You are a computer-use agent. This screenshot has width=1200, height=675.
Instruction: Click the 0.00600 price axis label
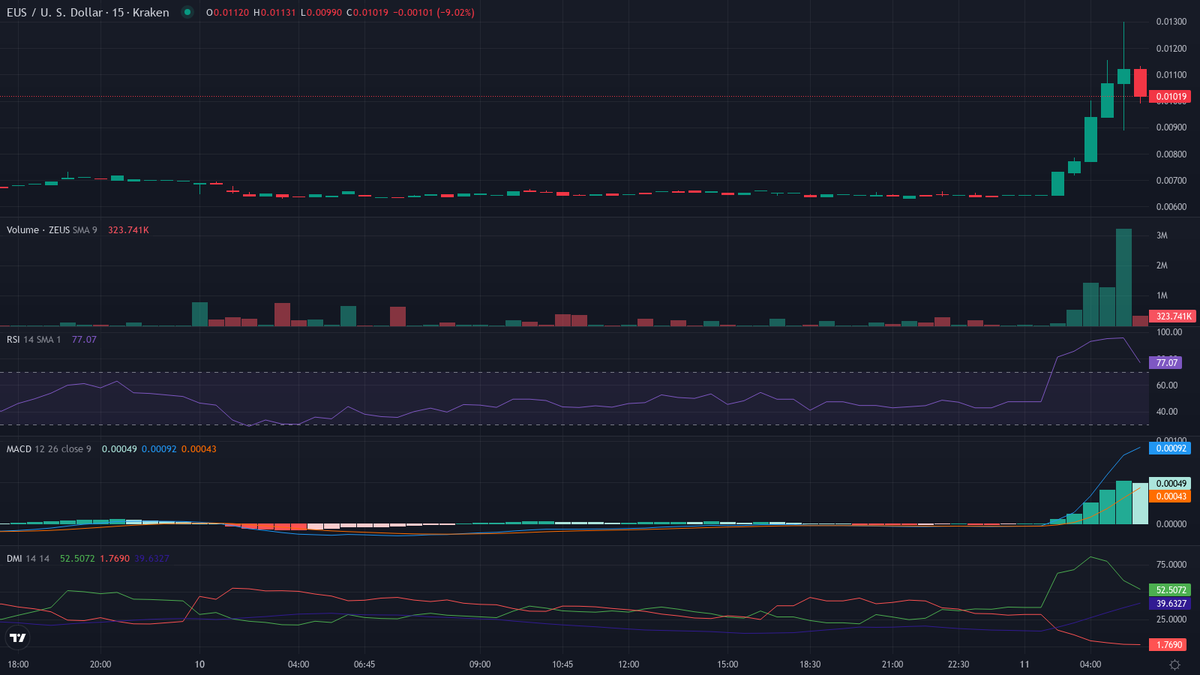(1170, 207)
